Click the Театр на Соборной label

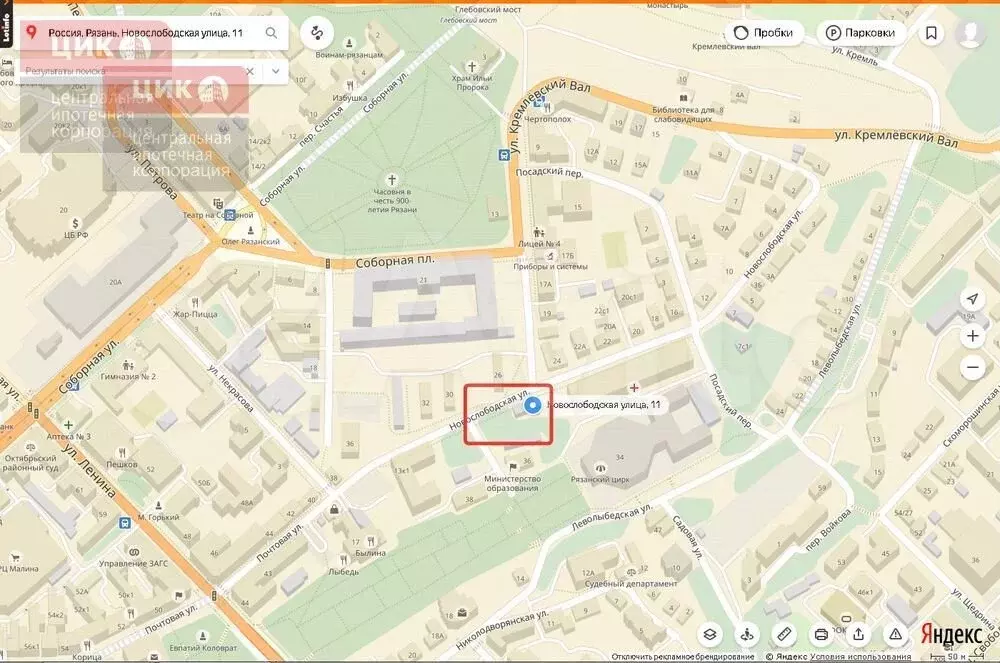point(217,215)
